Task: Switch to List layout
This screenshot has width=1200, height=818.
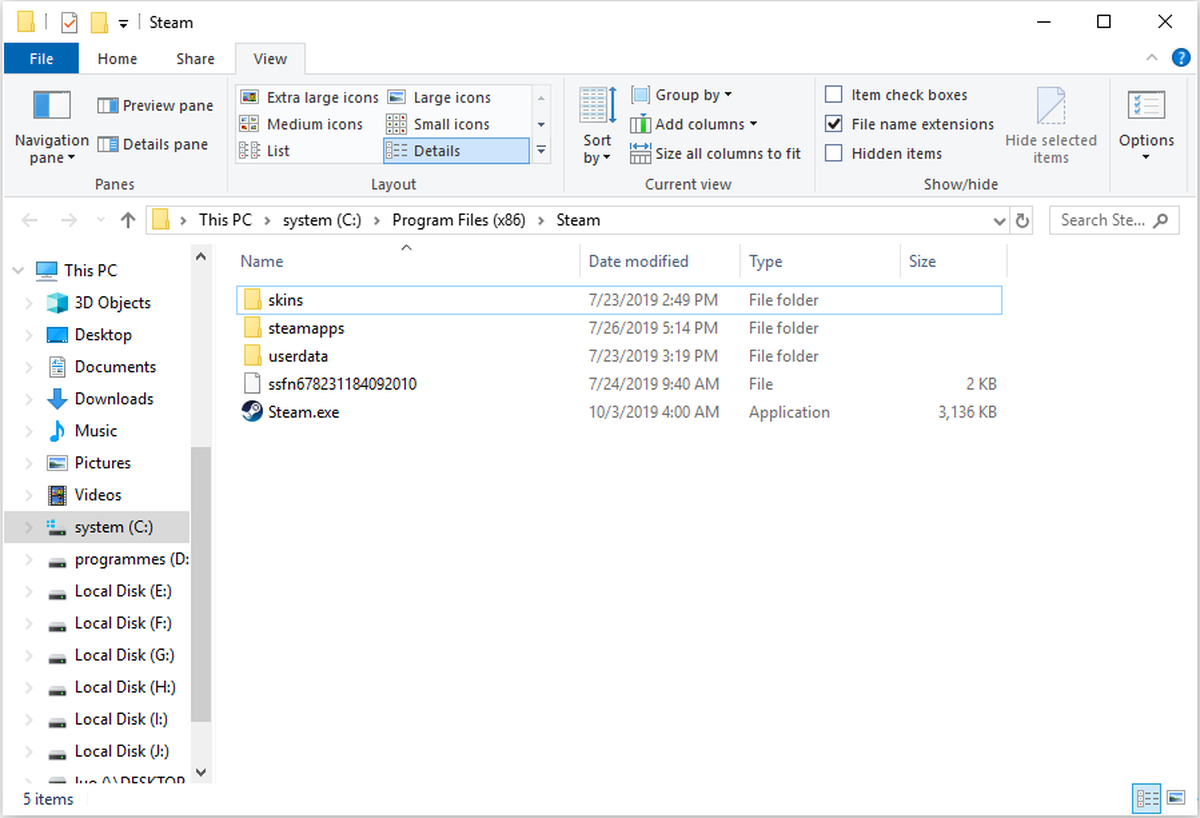Action: [x=265, y=151]
